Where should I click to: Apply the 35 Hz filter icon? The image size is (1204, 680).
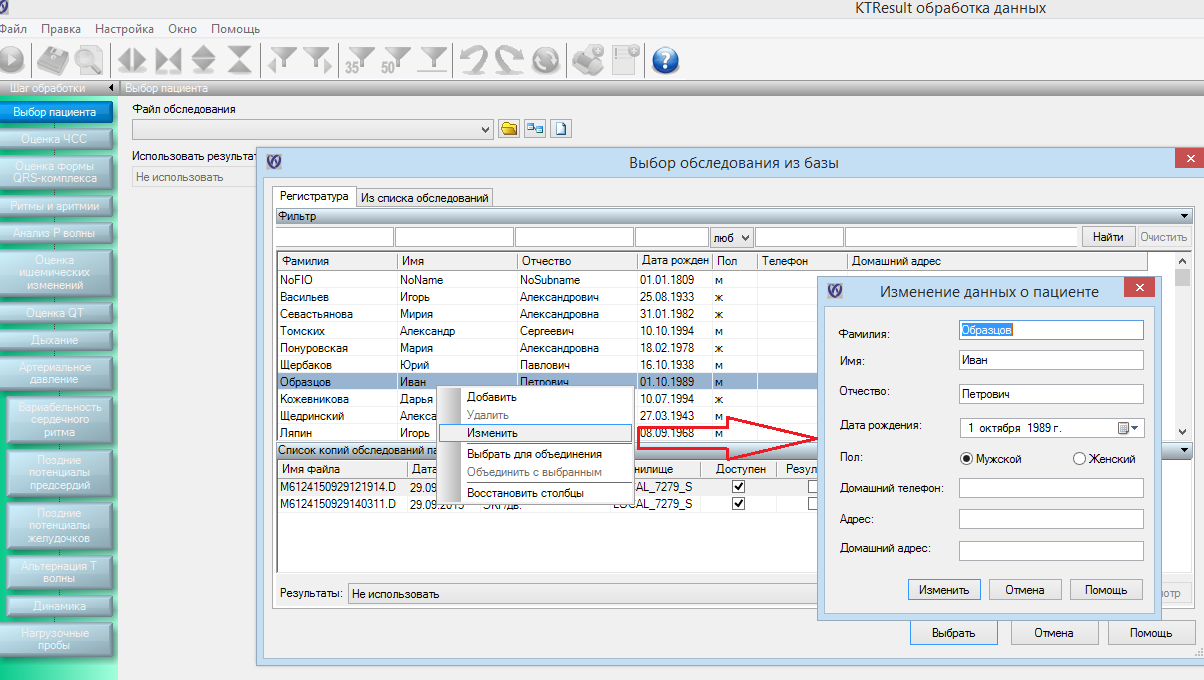pyautogui.click(x=358, y=60)
